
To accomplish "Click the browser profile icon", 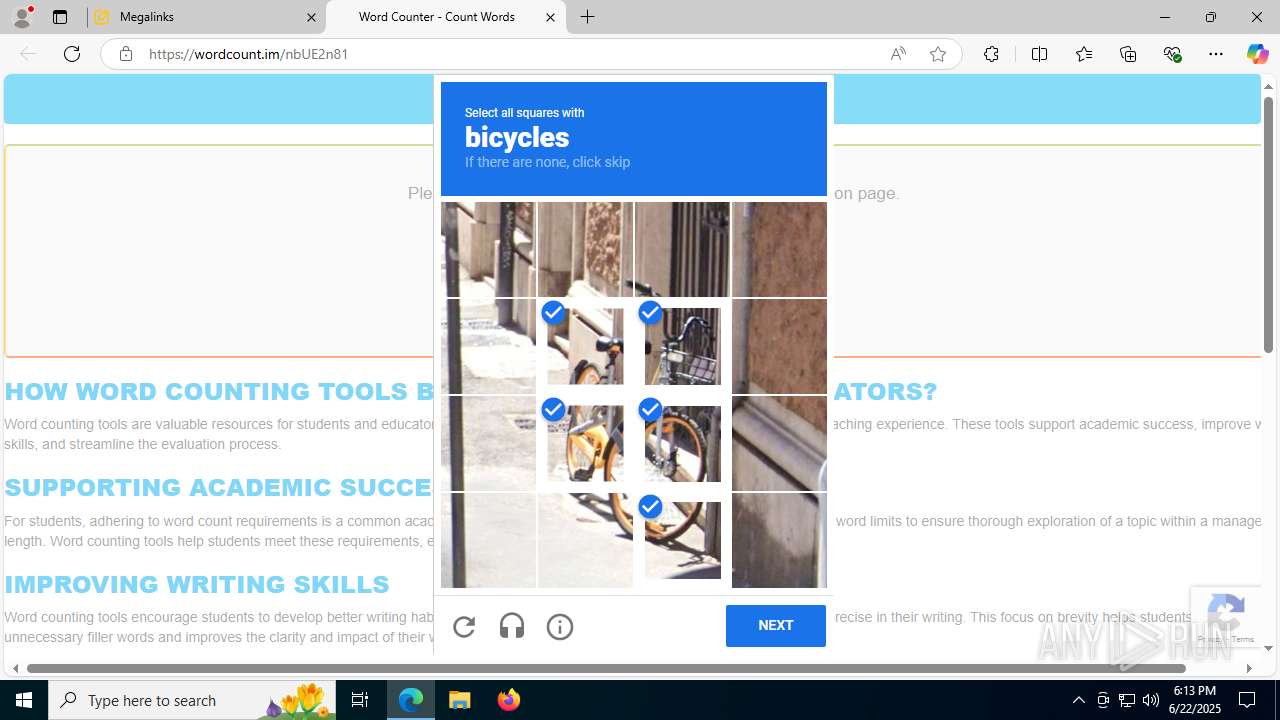I will click(x=22, y=17).
